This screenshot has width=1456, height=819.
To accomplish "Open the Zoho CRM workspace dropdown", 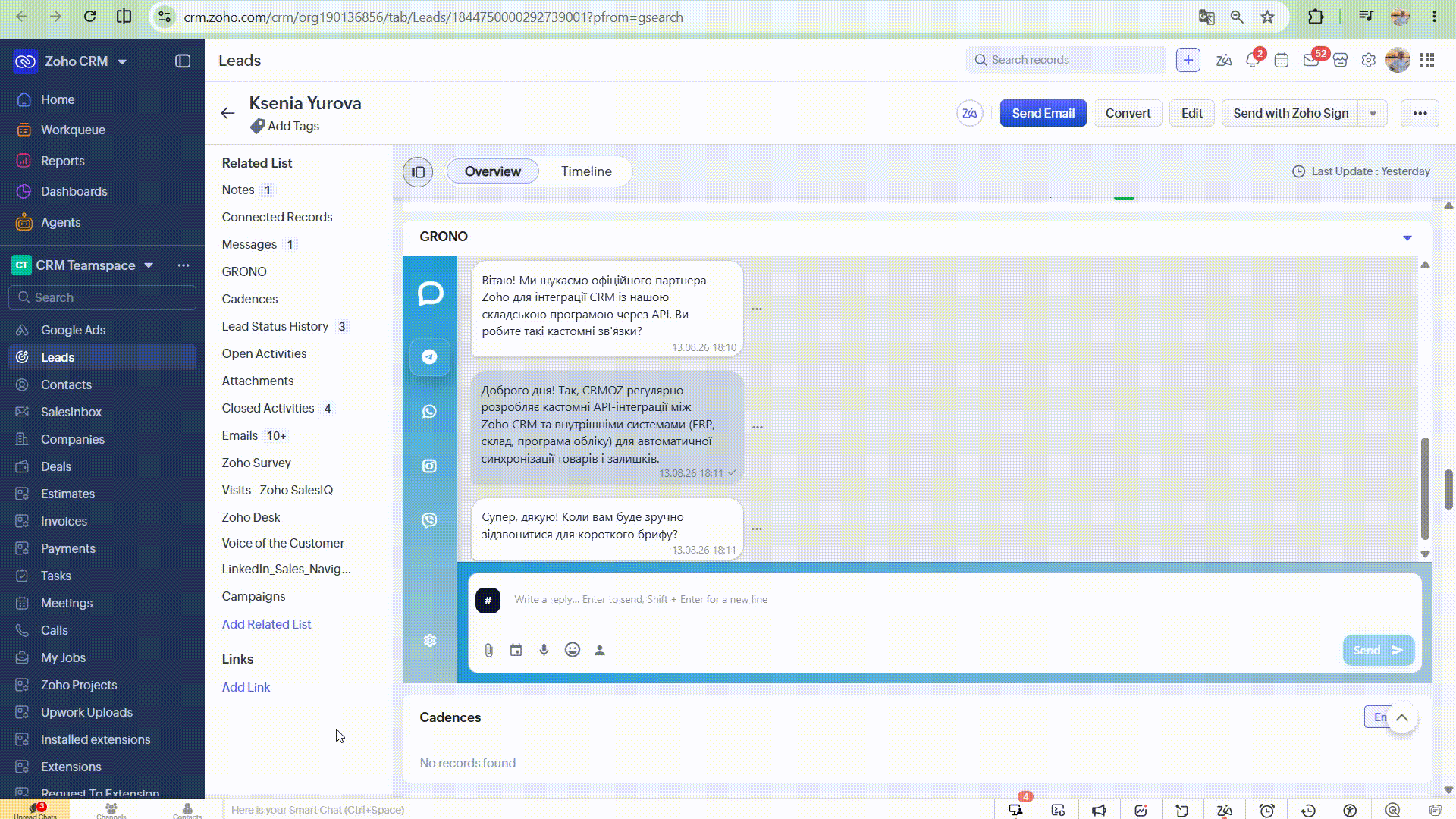I will point(122,61).
